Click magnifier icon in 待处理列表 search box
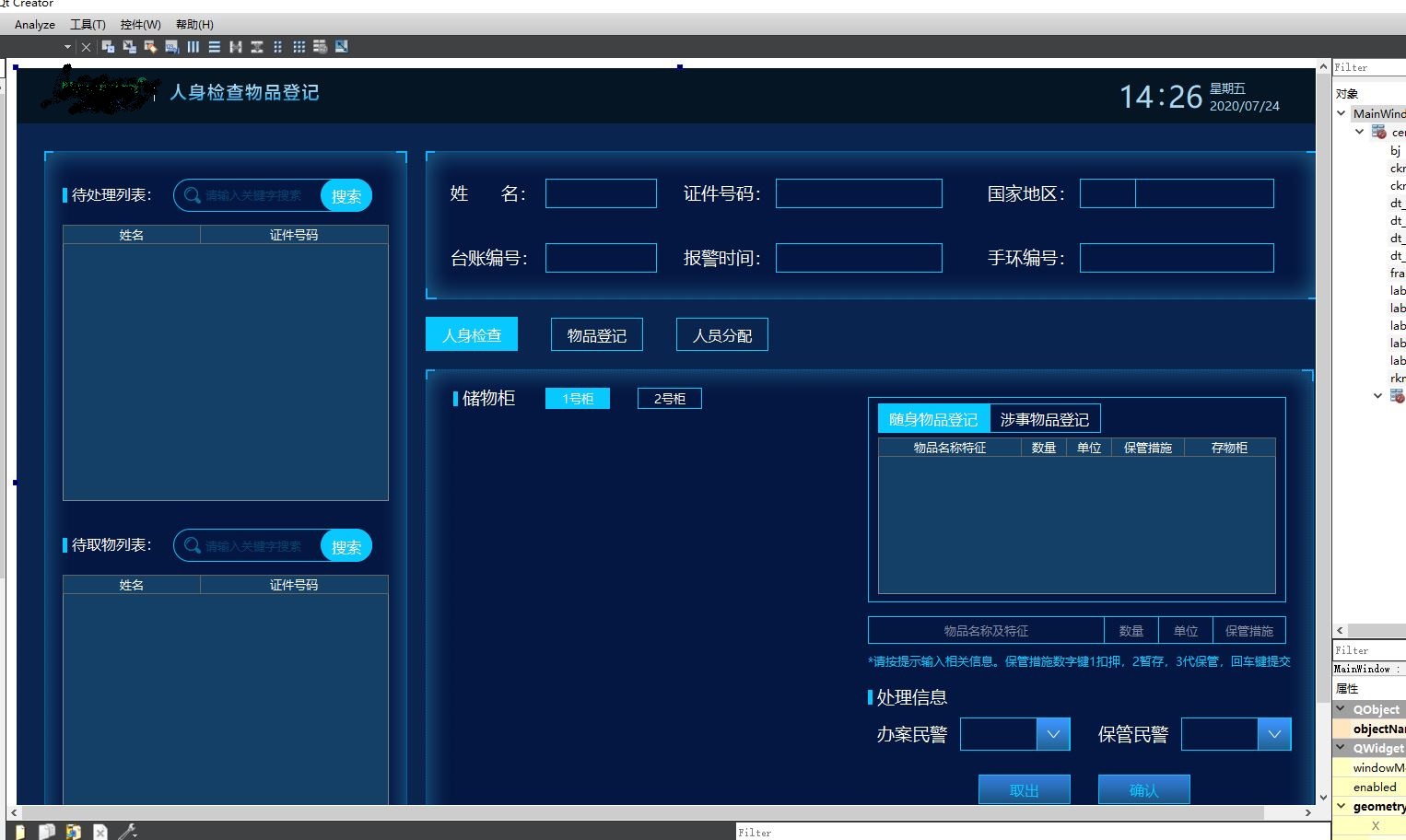 193,195
